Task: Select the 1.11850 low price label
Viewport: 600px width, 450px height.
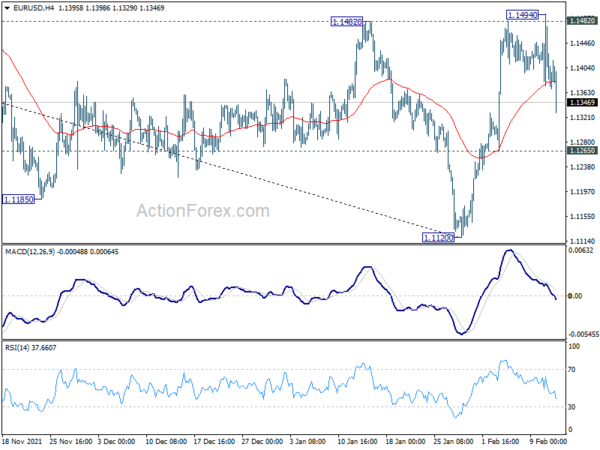Action: [18, 199]
